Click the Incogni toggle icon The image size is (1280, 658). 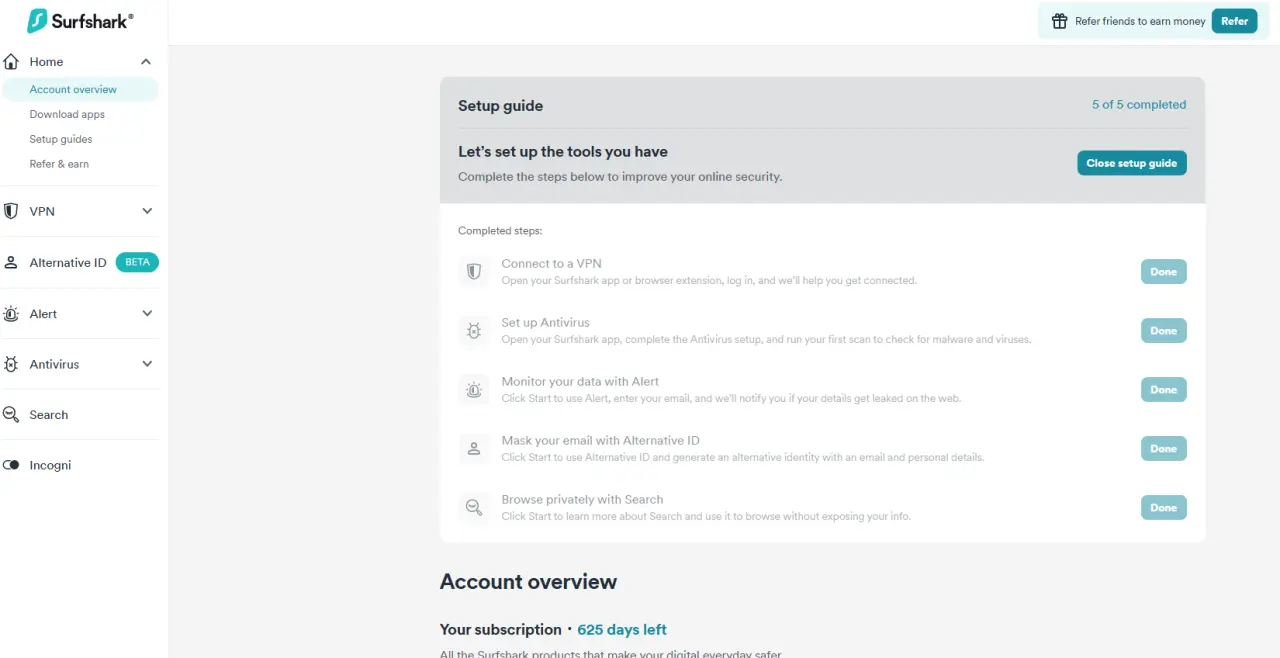click(x=12, y=466)
